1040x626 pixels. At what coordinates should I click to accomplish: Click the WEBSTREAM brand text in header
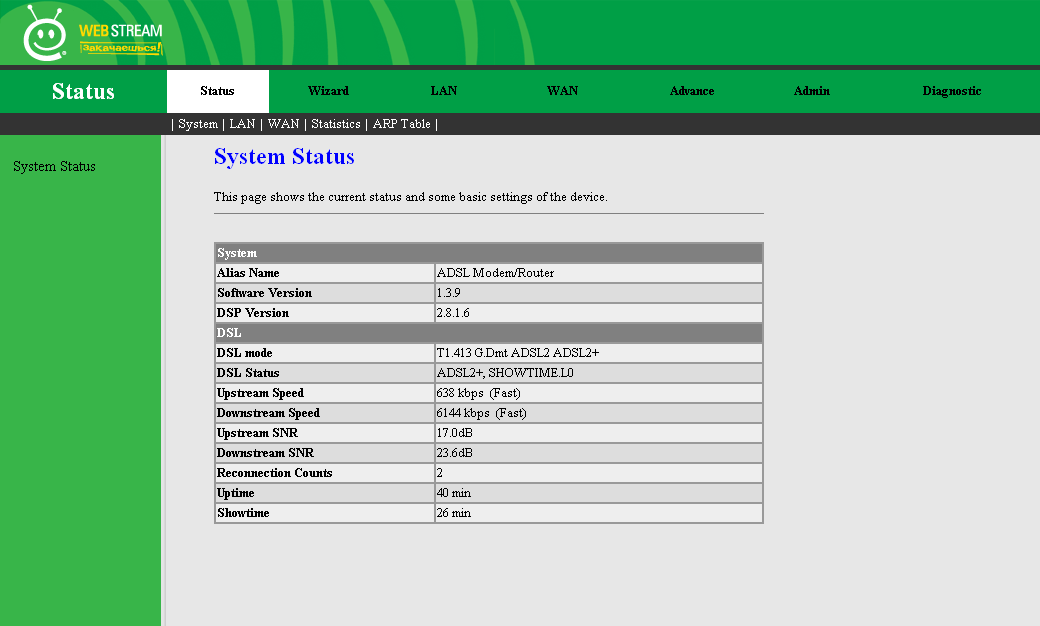(120, 31)
